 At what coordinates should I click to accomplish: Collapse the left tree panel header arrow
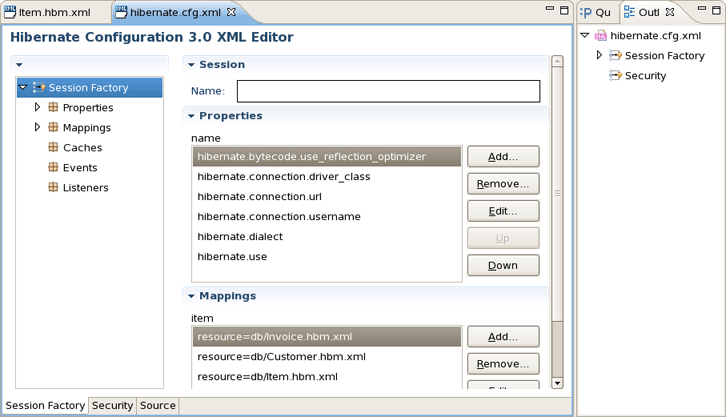(x=19, y=65)
